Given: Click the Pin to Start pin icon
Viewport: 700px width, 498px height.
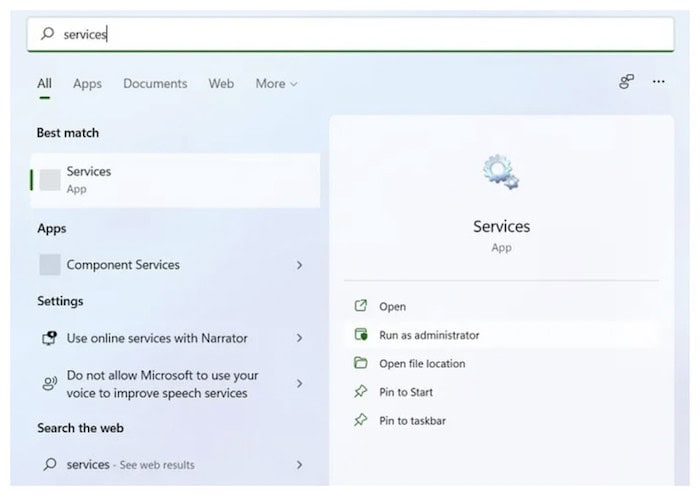Looking at the screenshot, I should tap(361, 391).
